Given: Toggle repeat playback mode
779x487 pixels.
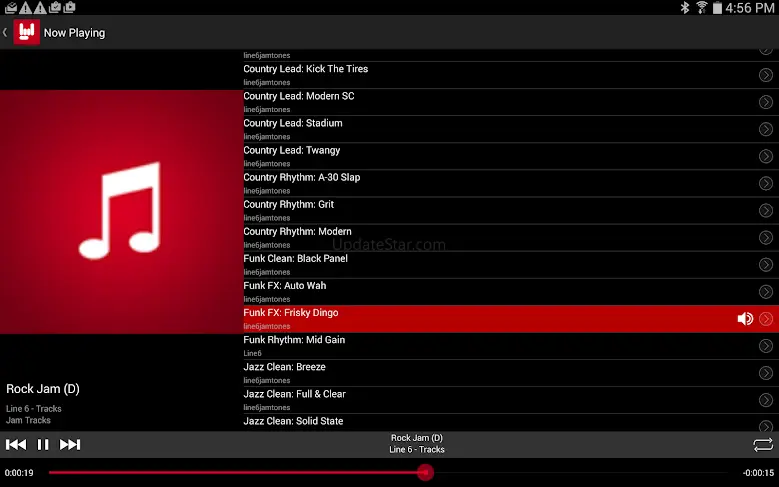Looking at the screenshot, I should tap(763, 444).
